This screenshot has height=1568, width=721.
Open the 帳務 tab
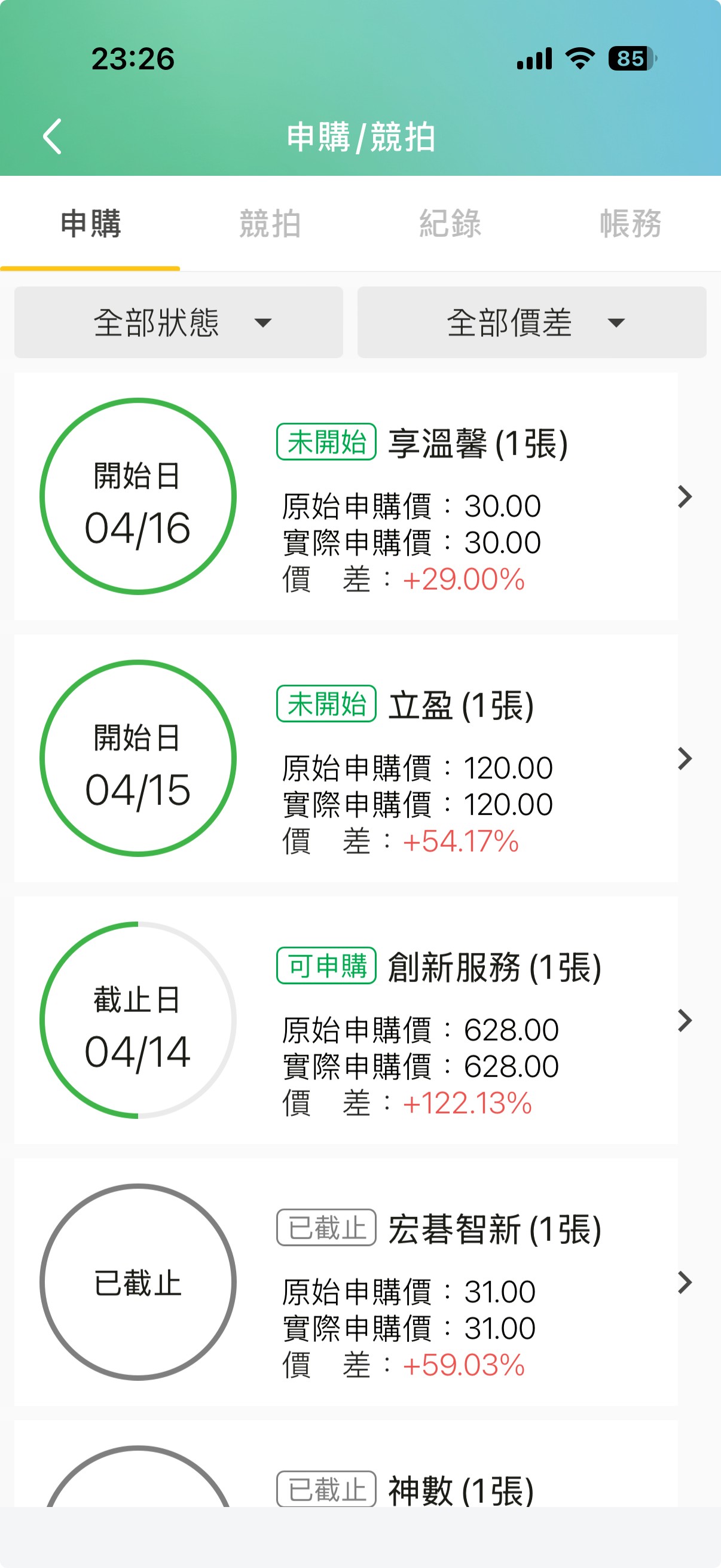tap(630, 224)
